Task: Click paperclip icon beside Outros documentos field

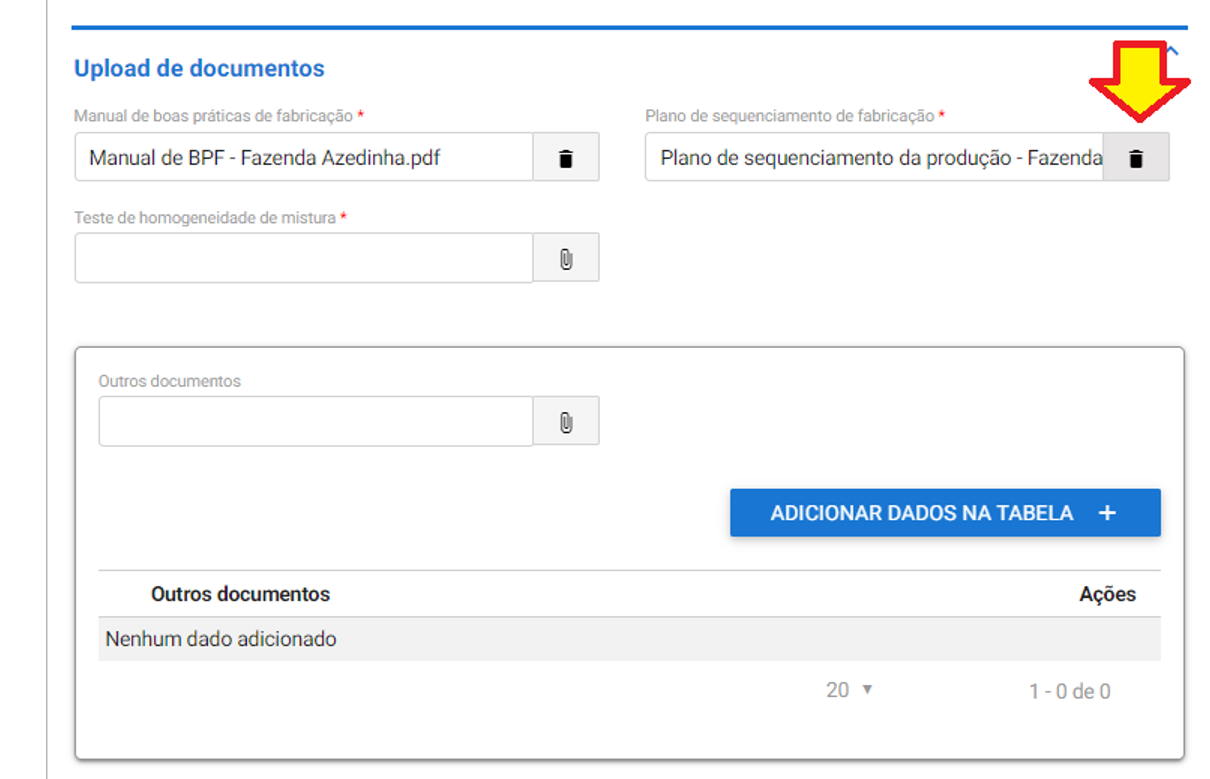Action: [566, 422]
